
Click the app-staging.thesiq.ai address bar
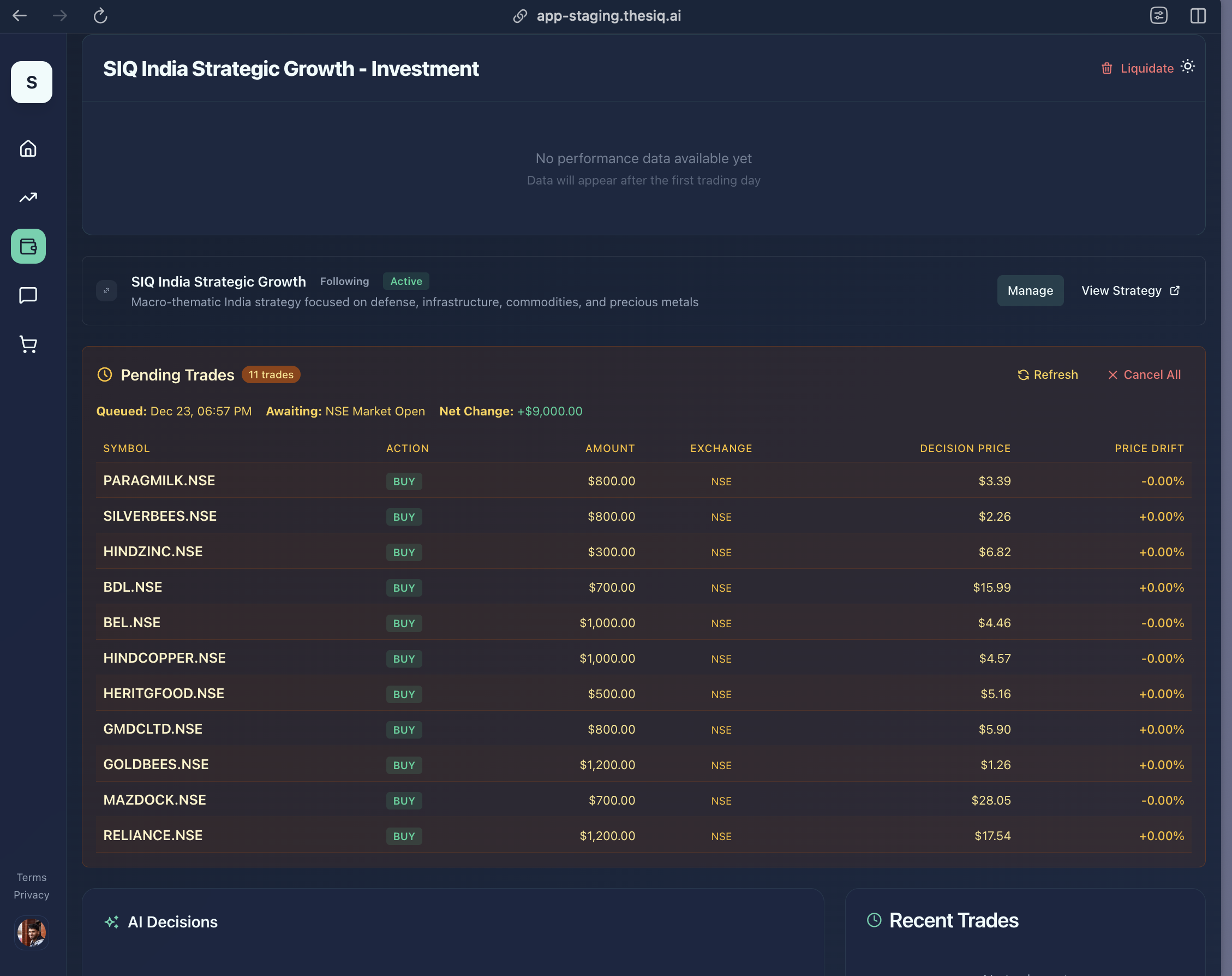(x=608, y=15)
